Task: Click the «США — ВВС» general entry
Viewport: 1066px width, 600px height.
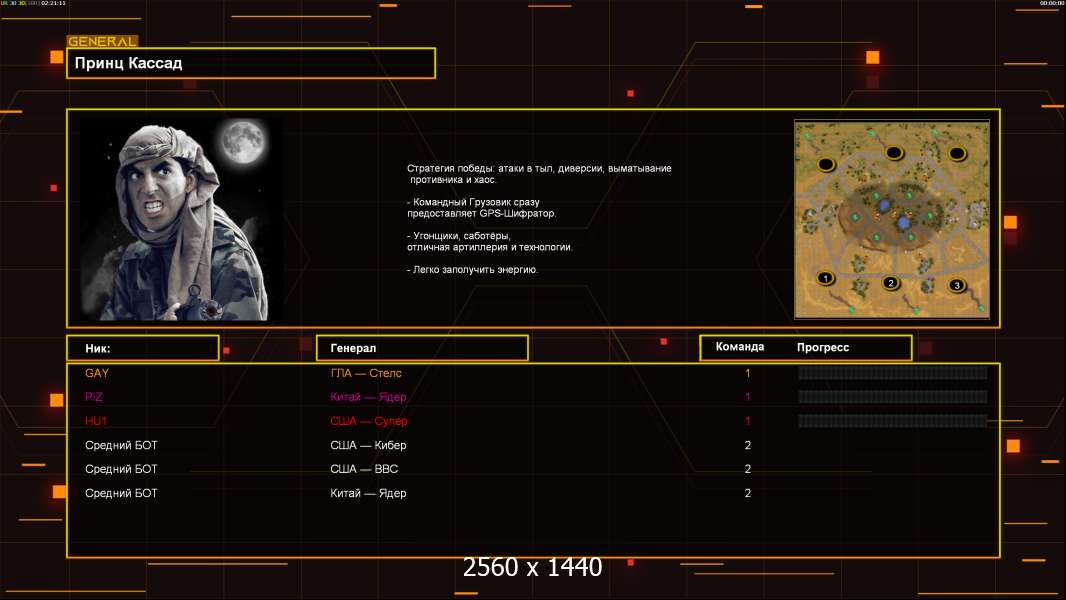Action: pos(364,469)
